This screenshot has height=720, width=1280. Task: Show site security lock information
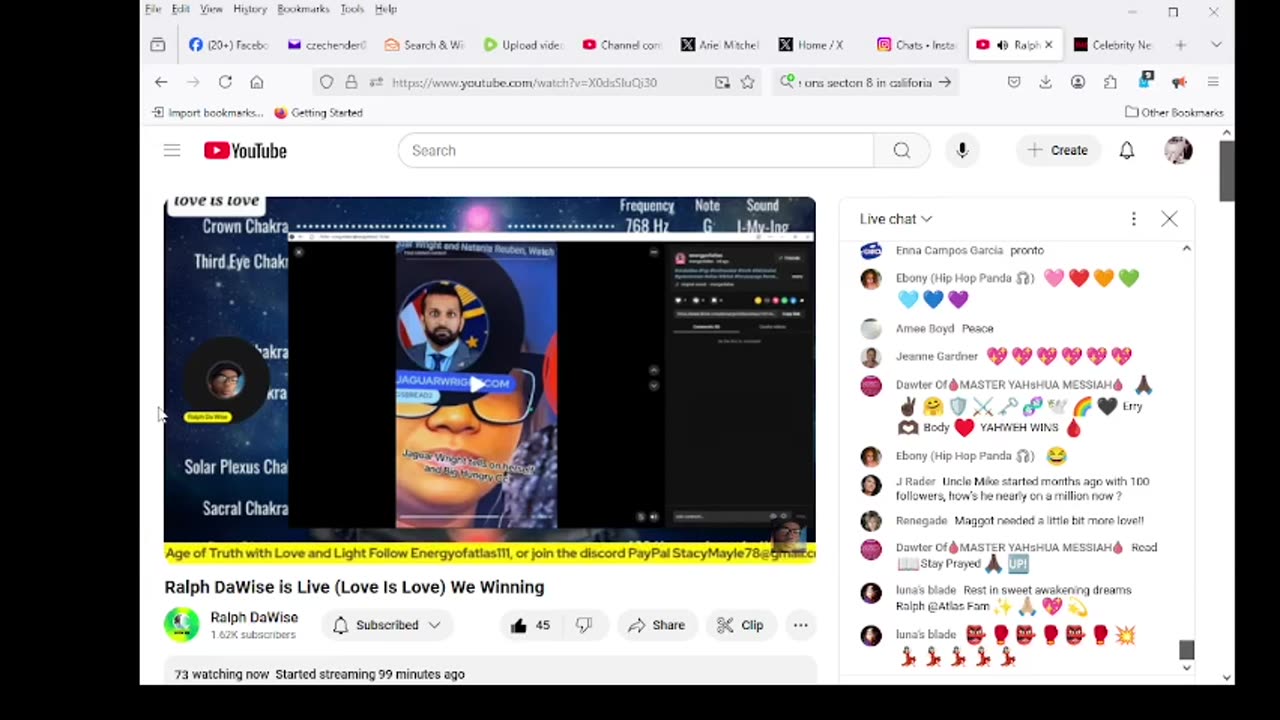[x=351, y=82]
